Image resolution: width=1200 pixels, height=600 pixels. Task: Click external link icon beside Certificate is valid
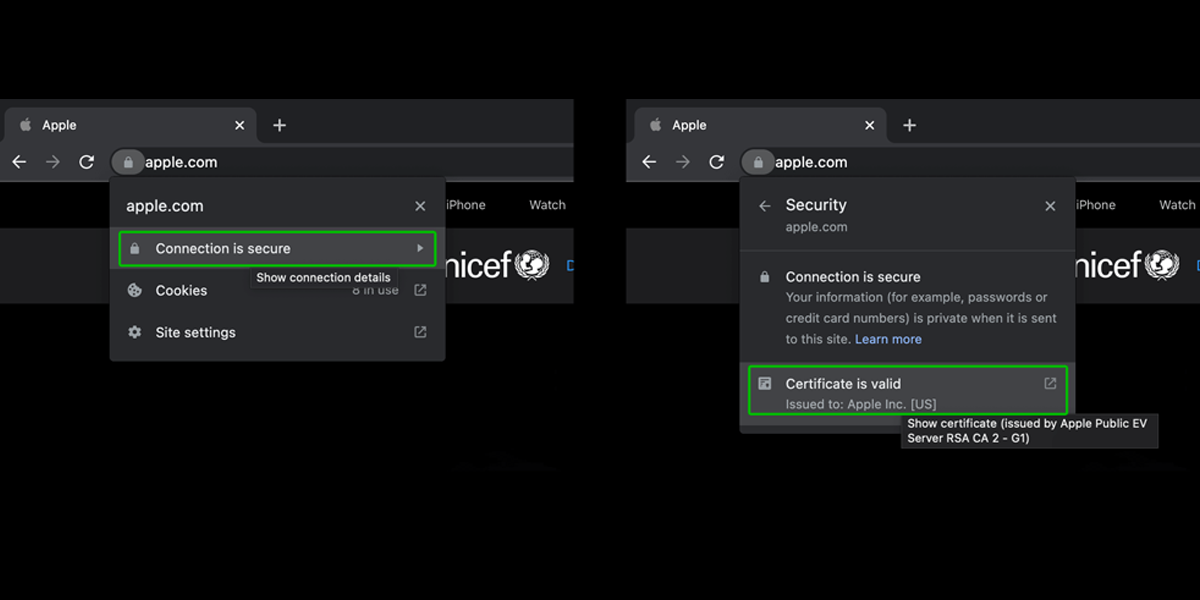tap(1050, 383)
